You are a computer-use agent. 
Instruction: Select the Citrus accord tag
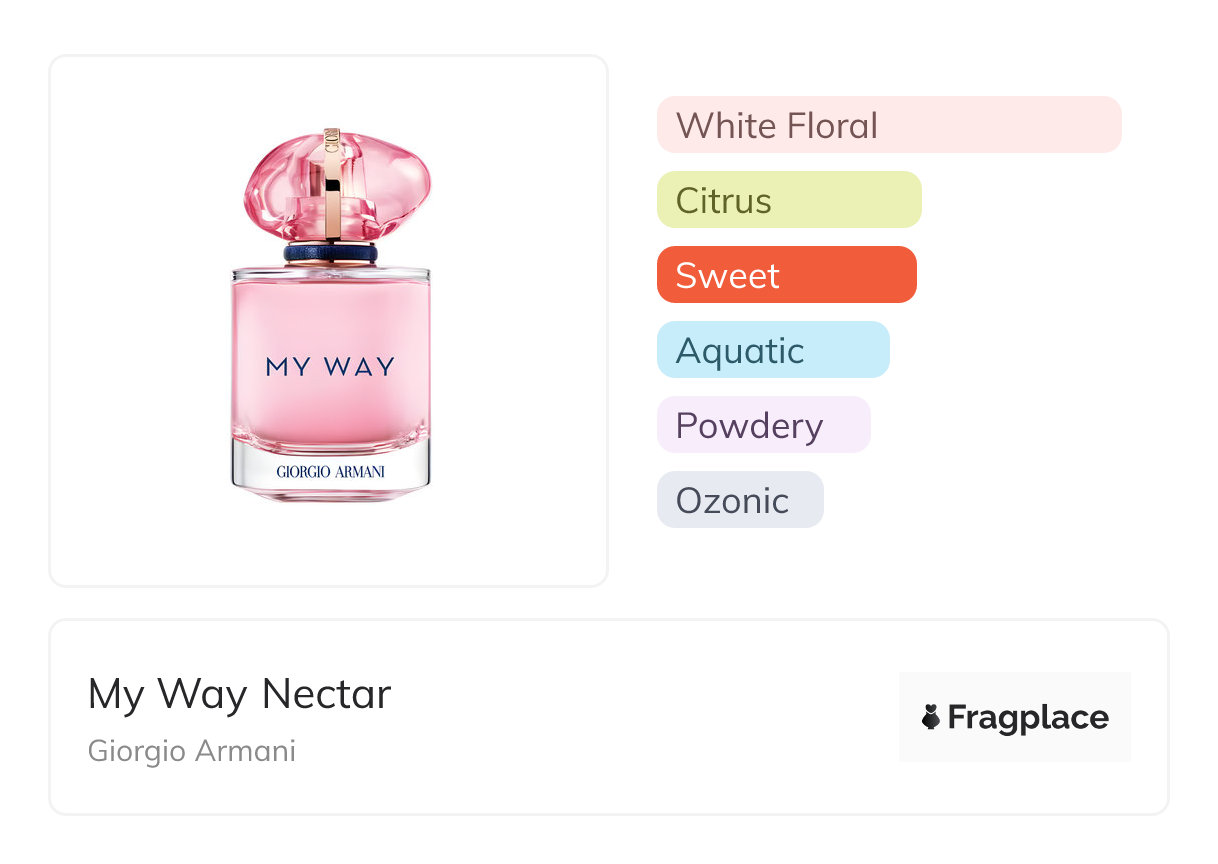[x=788, y=200]
